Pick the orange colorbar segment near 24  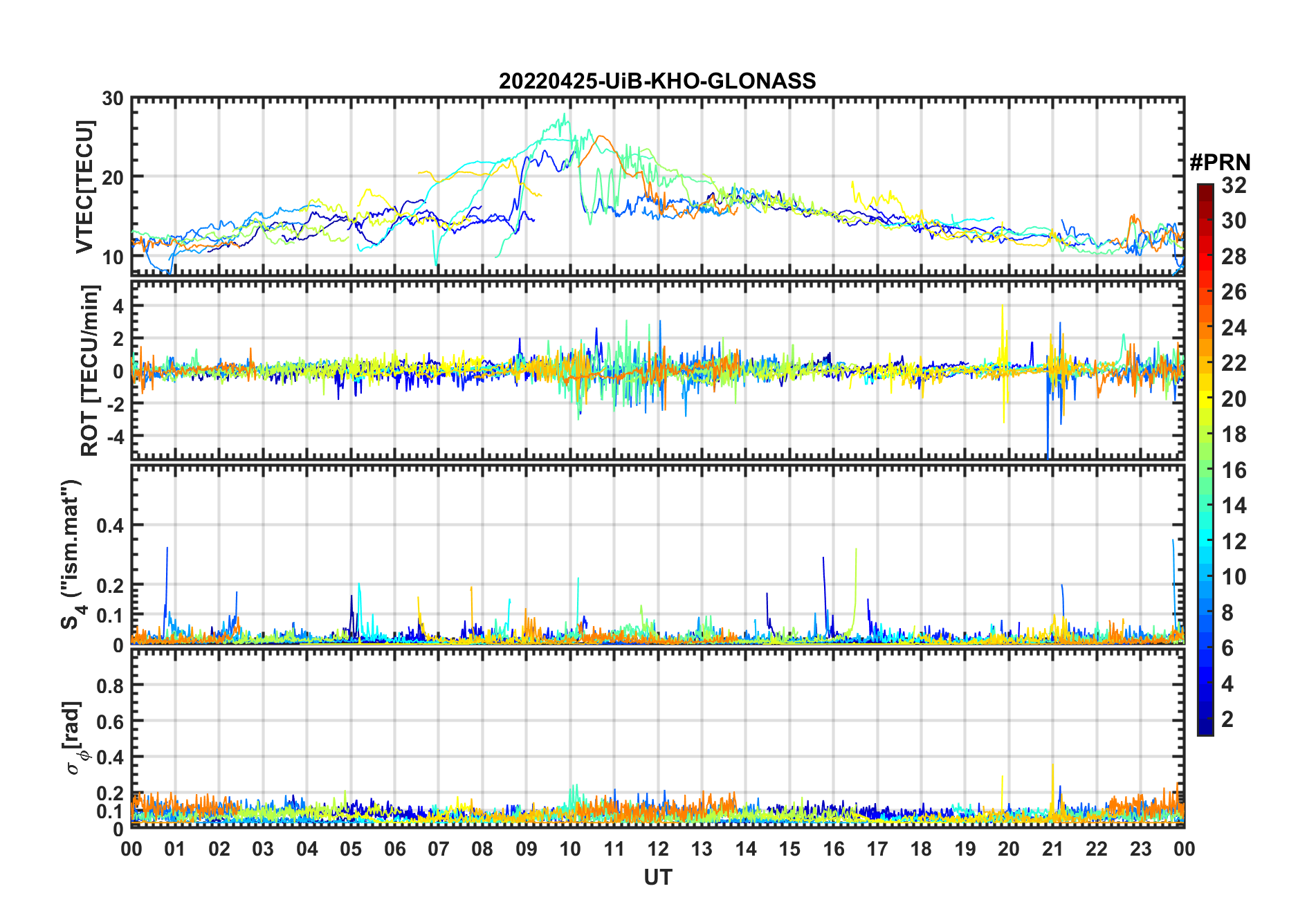tap(1205, 327)
